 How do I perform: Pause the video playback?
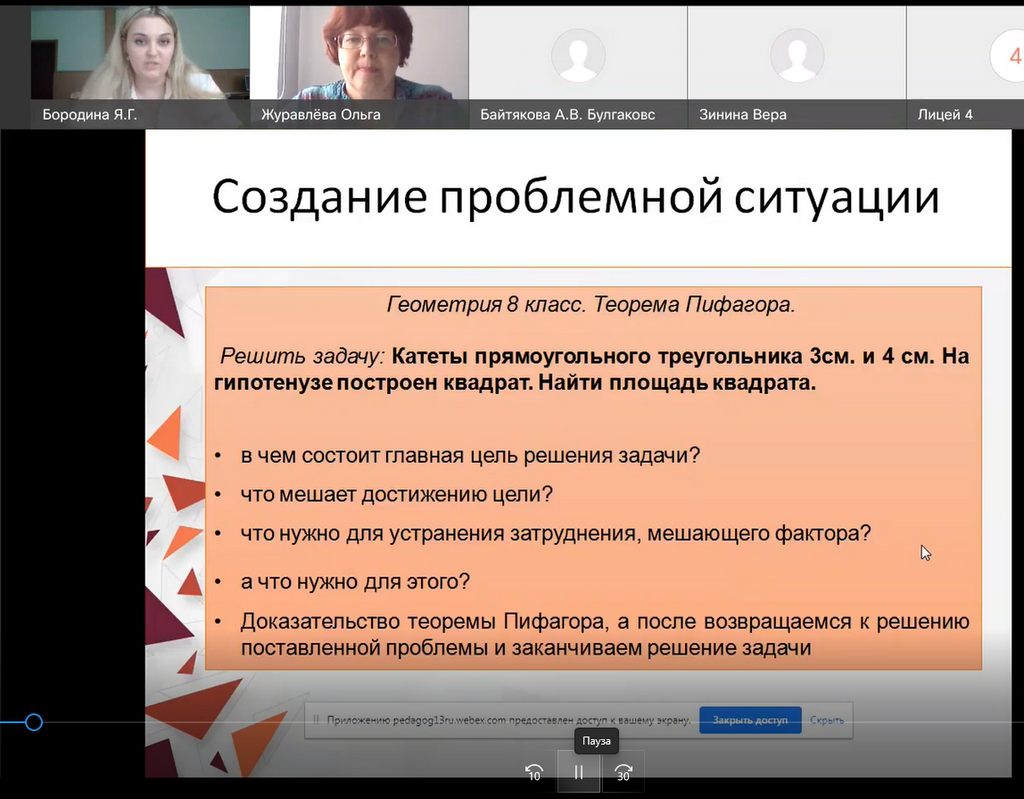pos(578,772)
